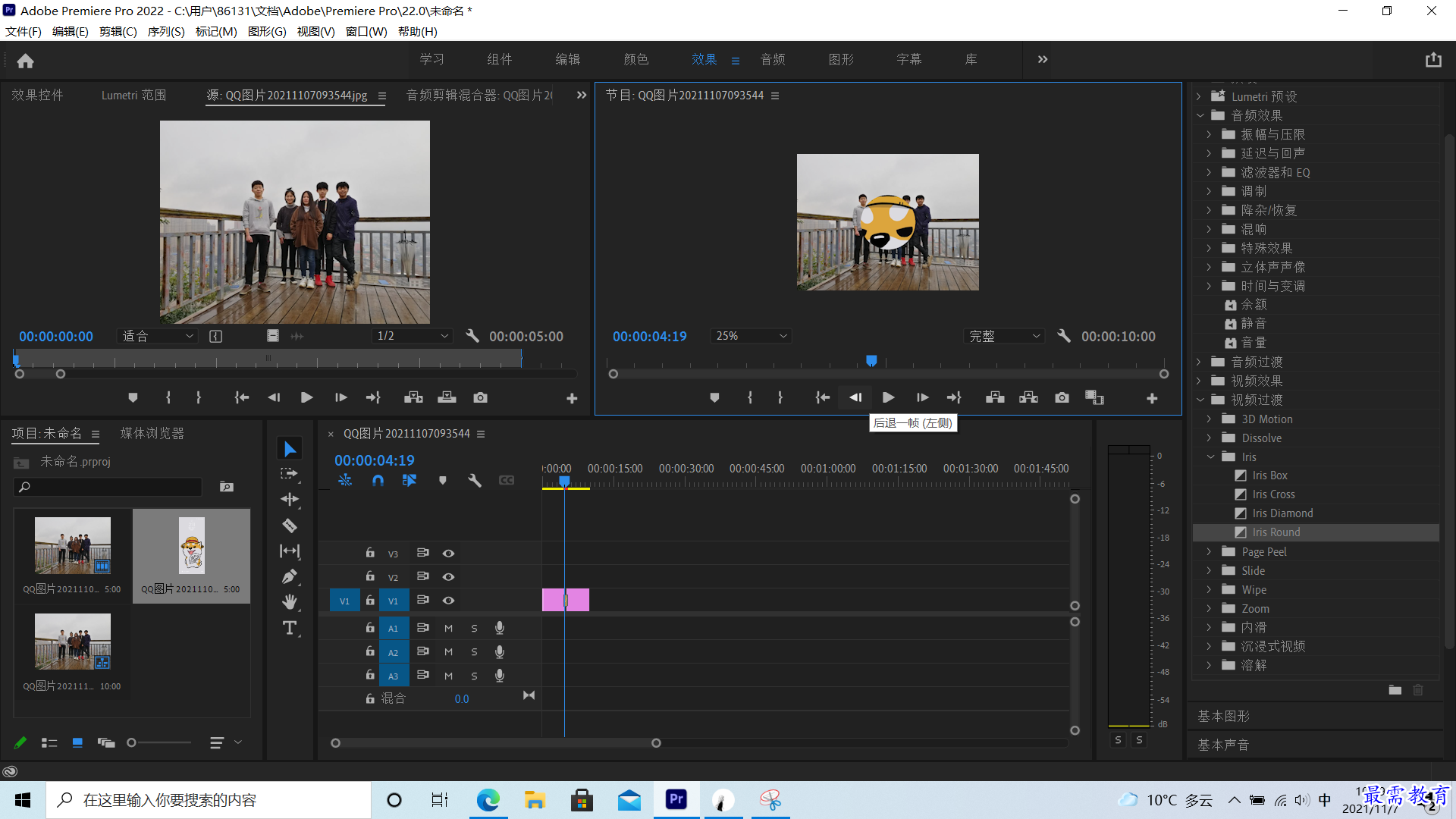Open timeline display settings wrench
Image resolution: width=1456 pixels, height=819 pixels.
[x=475, y=480]
